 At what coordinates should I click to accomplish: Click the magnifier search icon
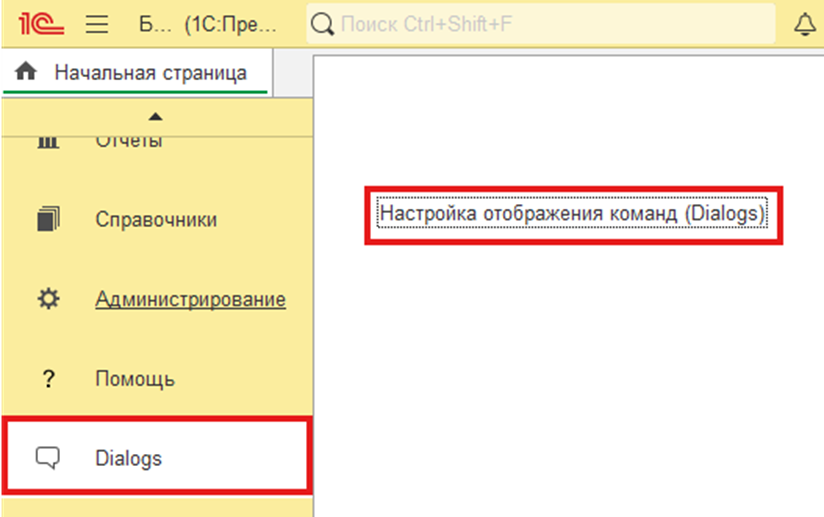pos(322,23)
